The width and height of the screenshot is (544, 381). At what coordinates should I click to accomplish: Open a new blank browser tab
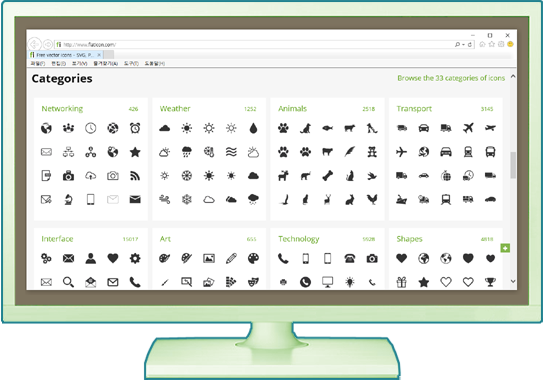click(109, 55)
